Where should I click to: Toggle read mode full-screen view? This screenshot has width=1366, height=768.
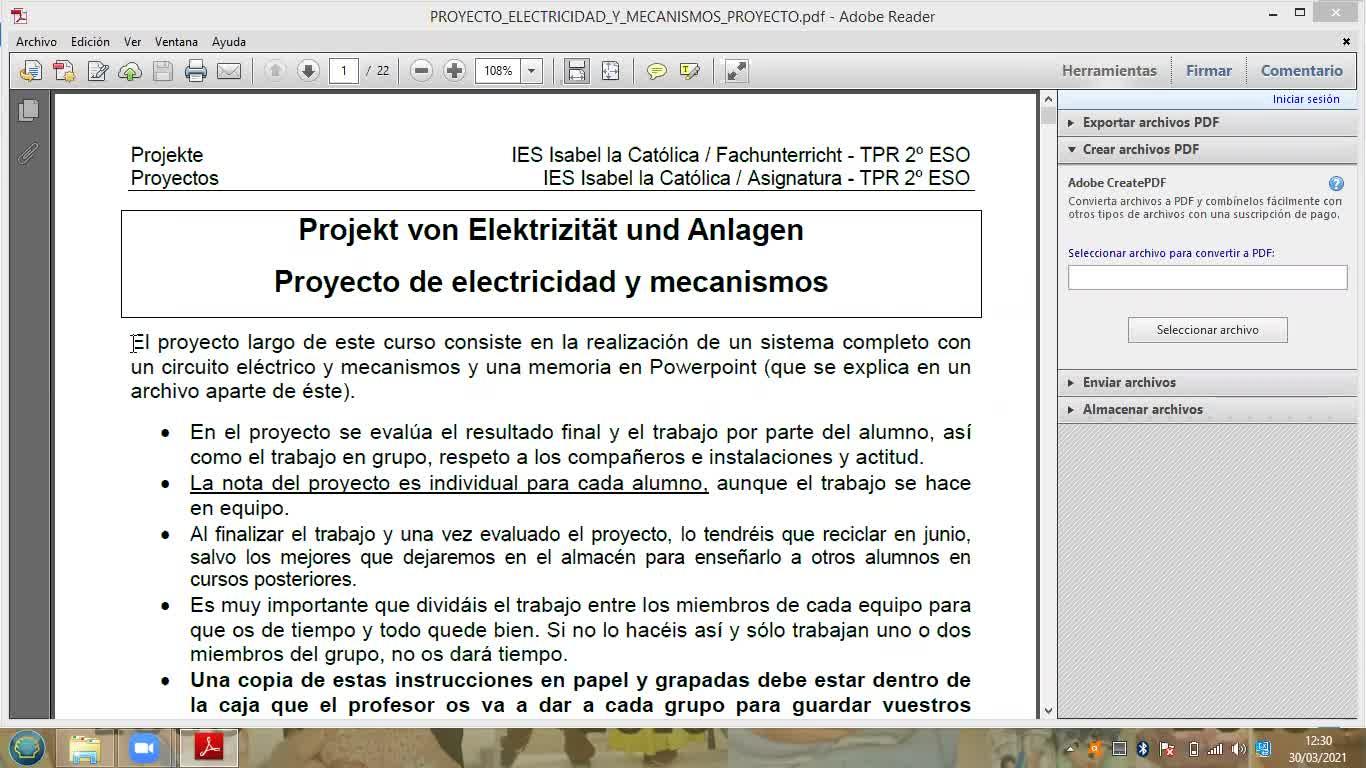click(736, 71)
